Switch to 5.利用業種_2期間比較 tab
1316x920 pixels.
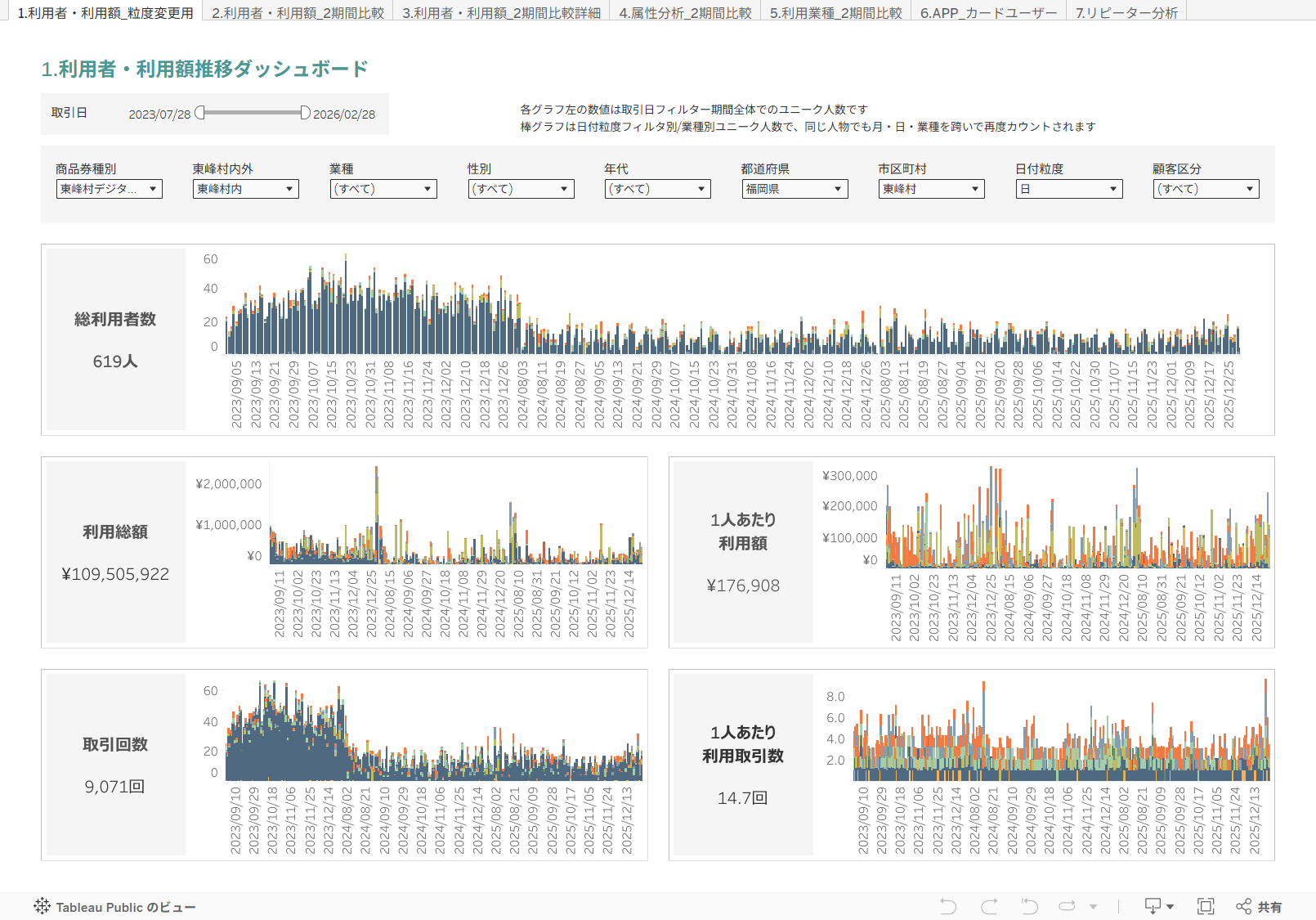point(835,13)
